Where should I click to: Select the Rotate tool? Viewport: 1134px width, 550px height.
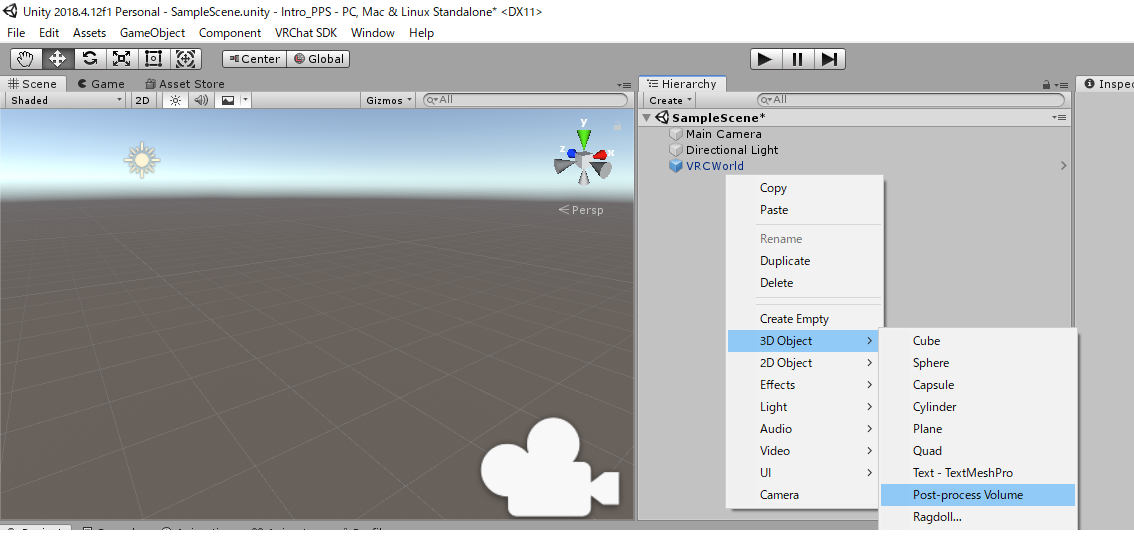tap(90, 59)
